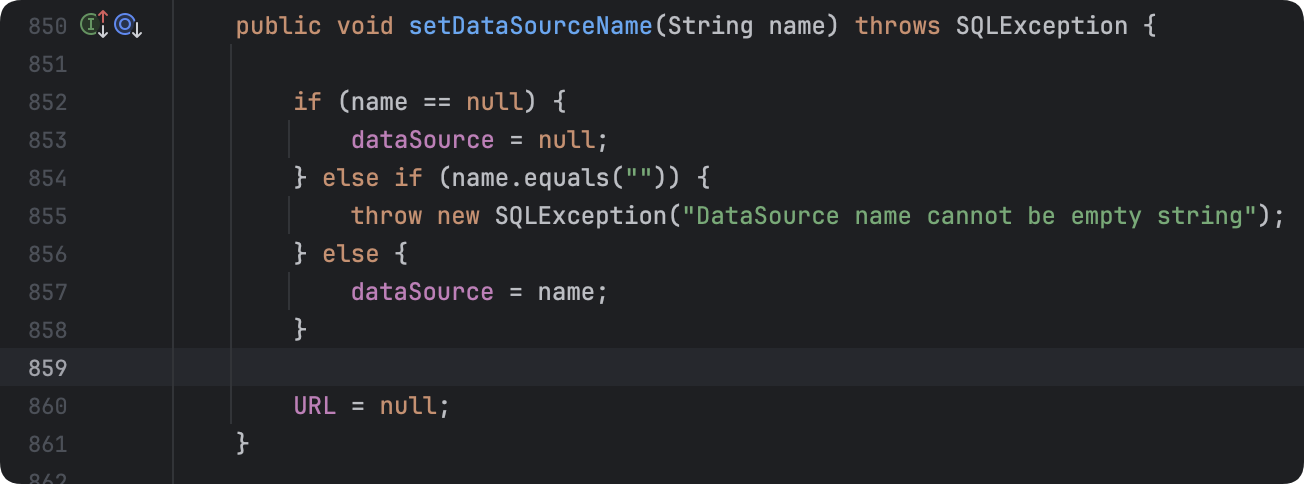1304x484 pixels.
Task: Click the throw keyword on line 855
Action: [x=386, y=216]
